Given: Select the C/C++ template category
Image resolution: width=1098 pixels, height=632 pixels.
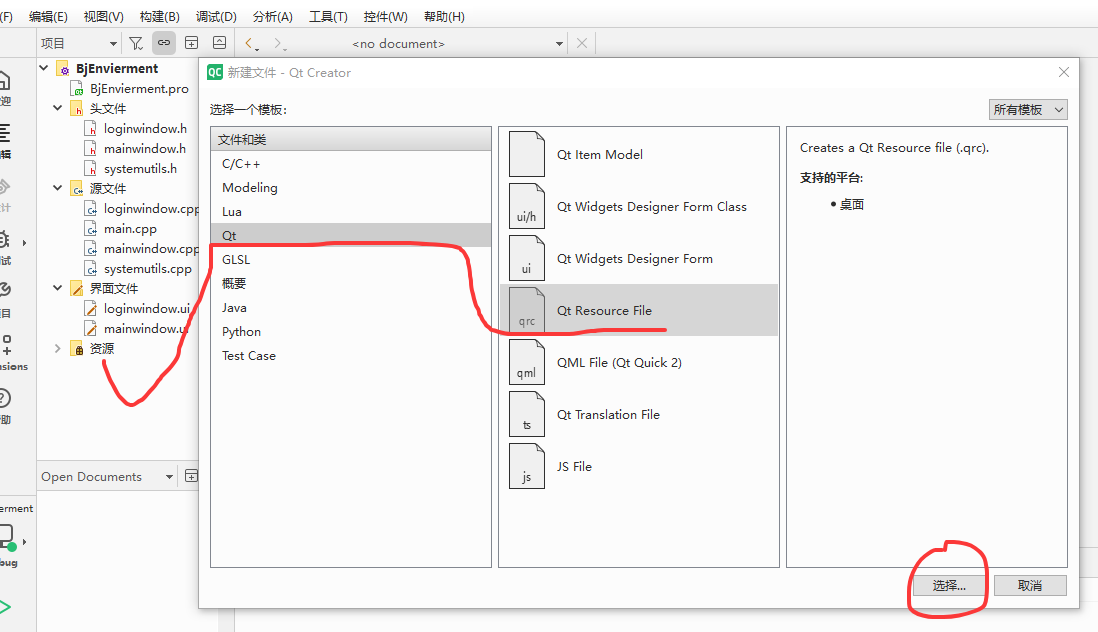Looking at the screenshot, I should [351, 164].
